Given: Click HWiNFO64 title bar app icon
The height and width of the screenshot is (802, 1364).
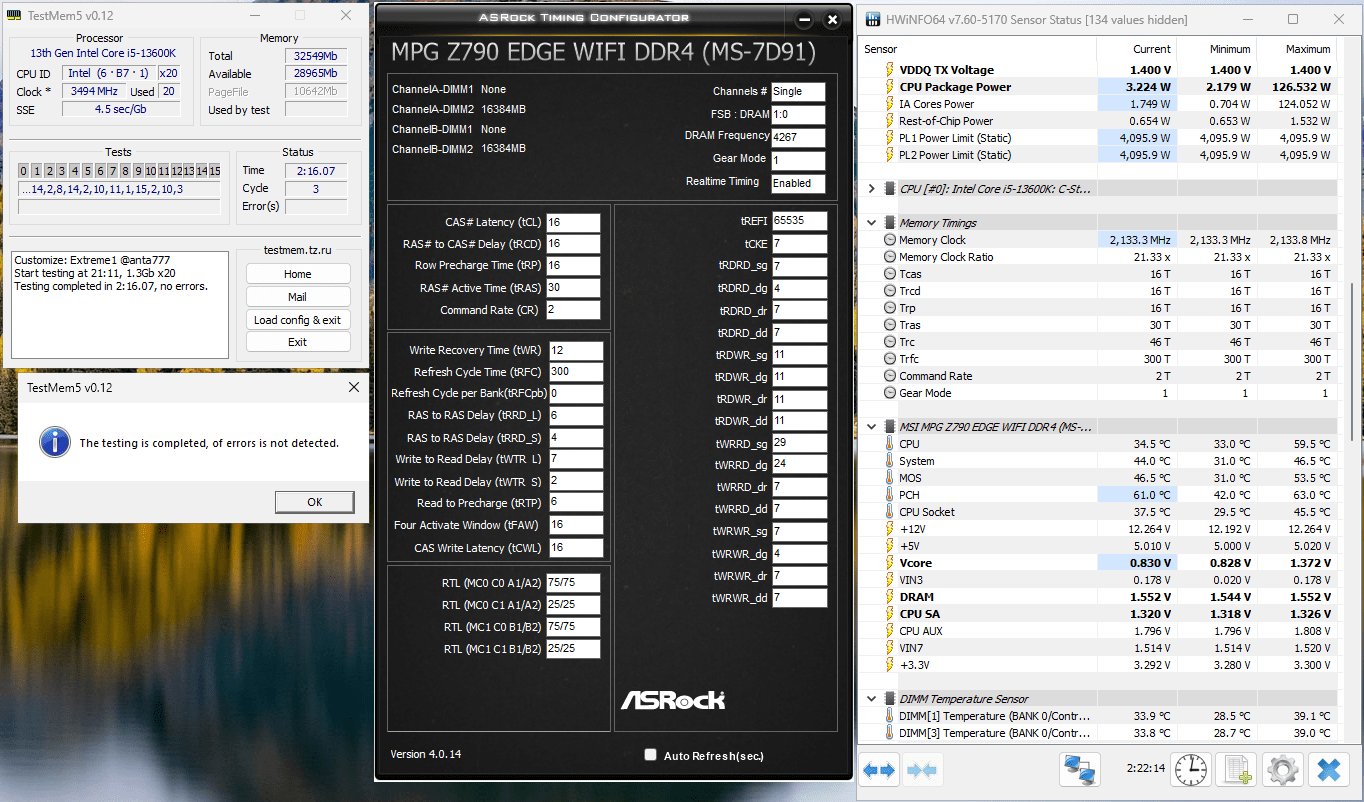Looking at the screenshot, I should [x=871, y=20].
